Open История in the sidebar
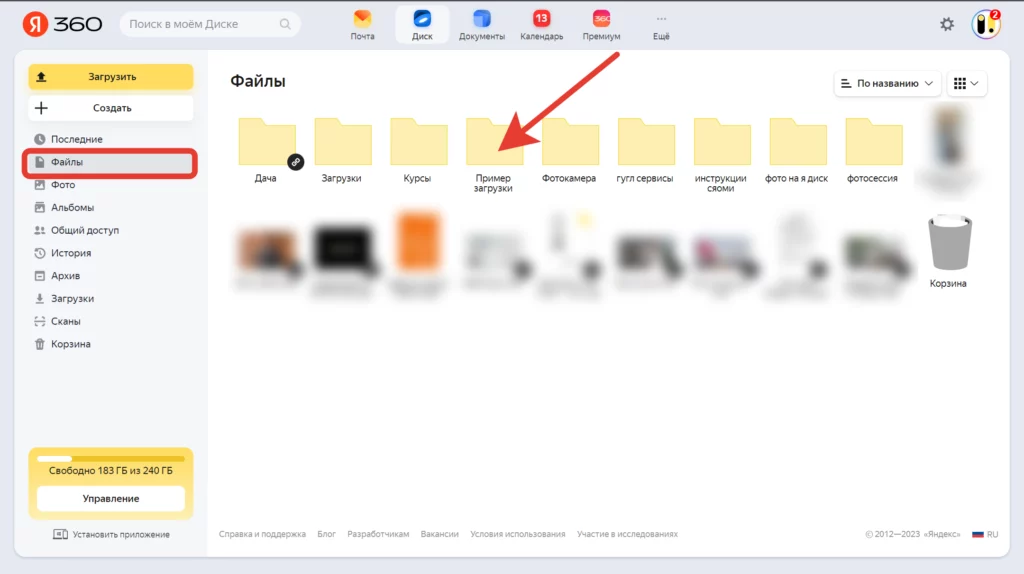 (71, 253)
